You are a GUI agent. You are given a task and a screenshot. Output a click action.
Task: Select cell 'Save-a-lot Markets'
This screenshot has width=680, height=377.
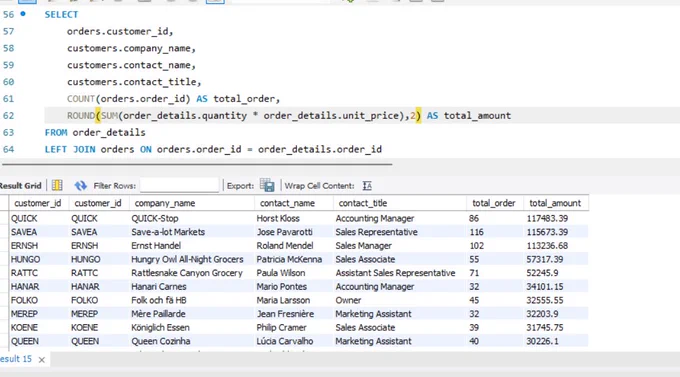coord(168,232)
